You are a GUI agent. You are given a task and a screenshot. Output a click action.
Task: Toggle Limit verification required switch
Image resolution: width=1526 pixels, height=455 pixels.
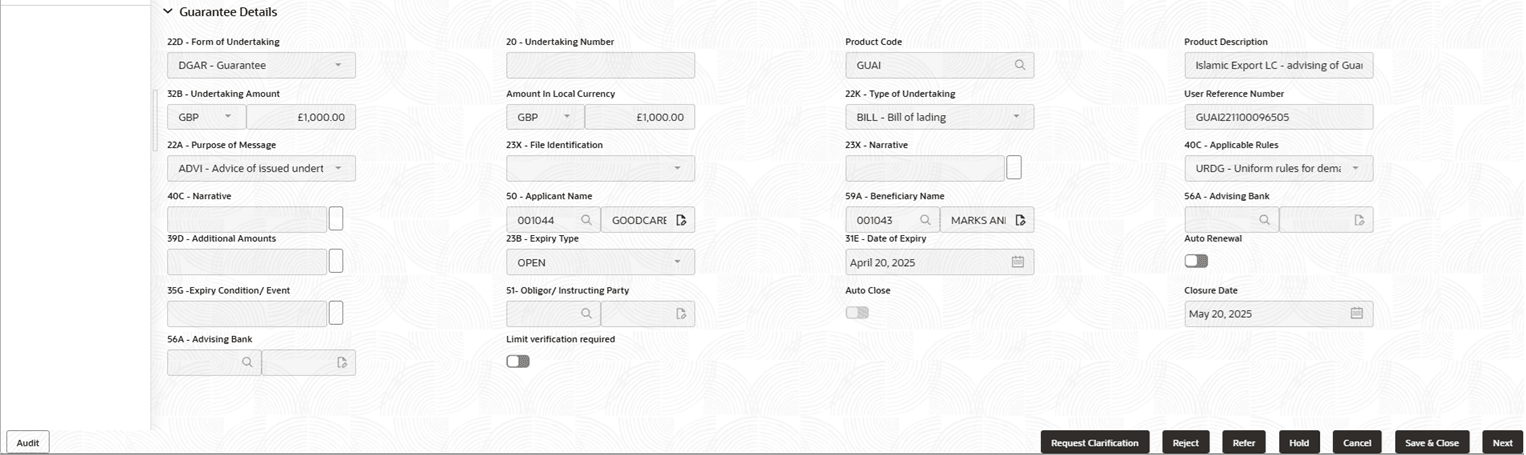click(x=518, y=361)
